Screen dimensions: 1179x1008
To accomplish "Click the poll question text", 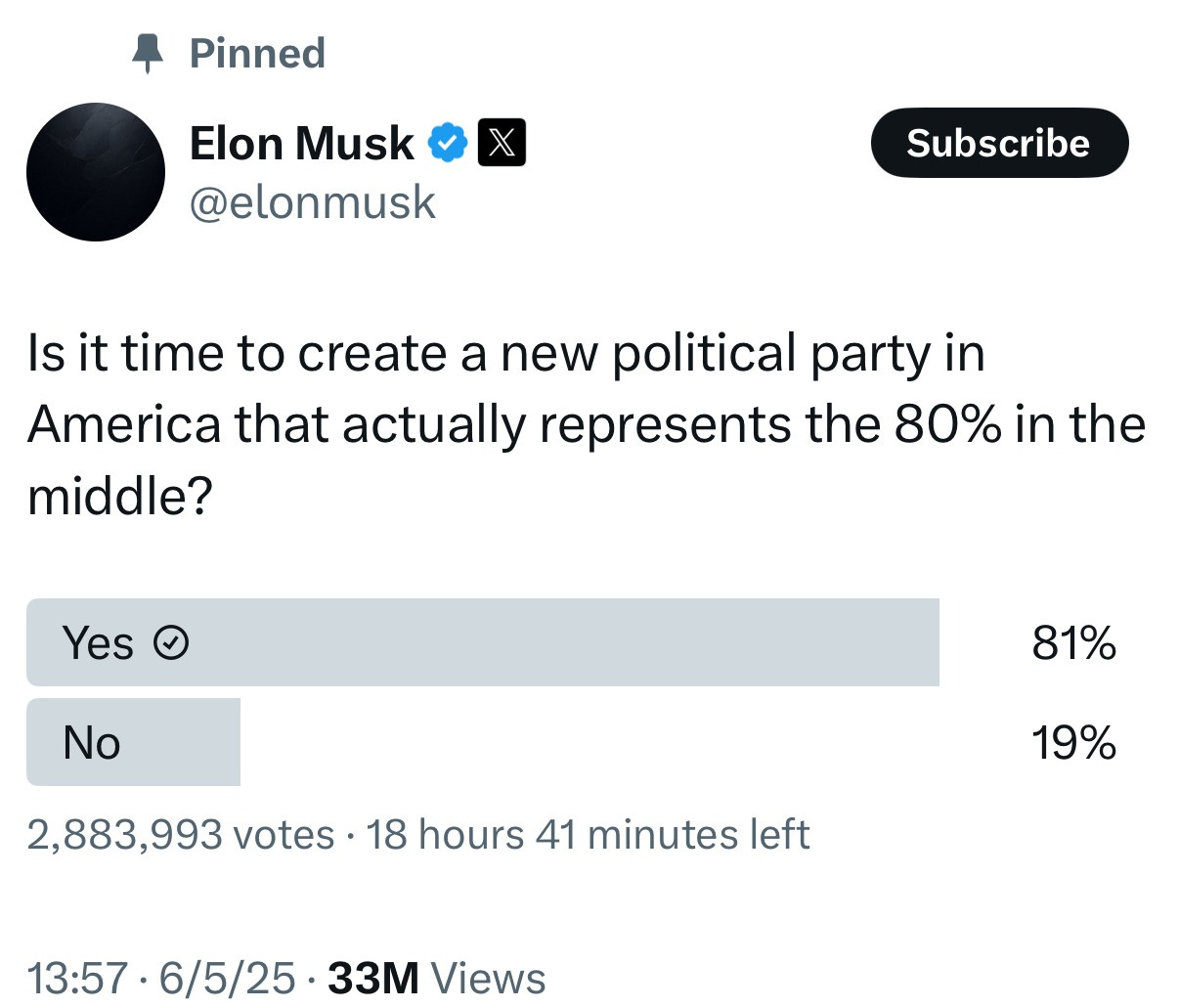I will 586,424.
